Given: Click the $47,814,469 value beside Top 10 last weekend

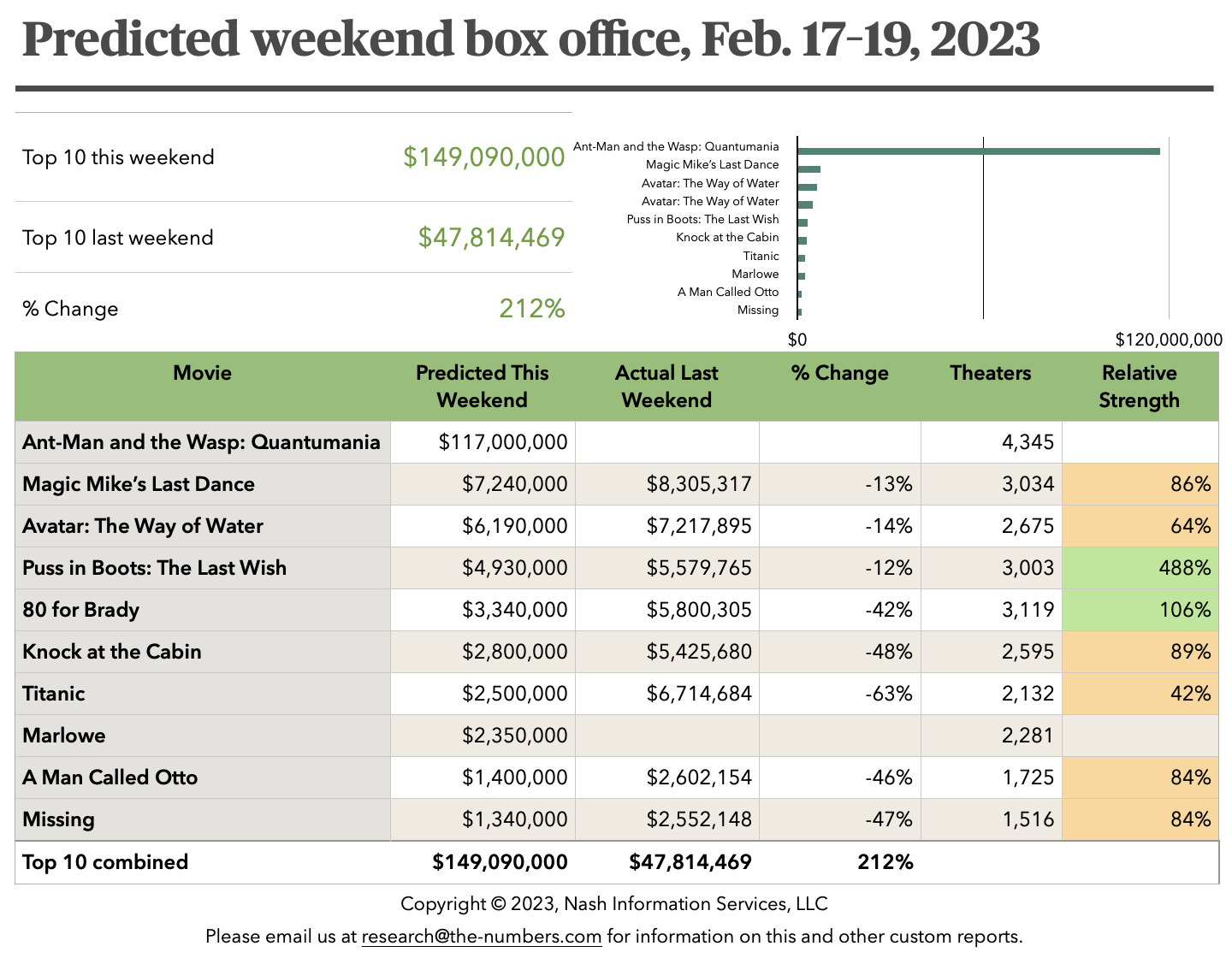Looking at the screenshot, I should tap(491, 238).
